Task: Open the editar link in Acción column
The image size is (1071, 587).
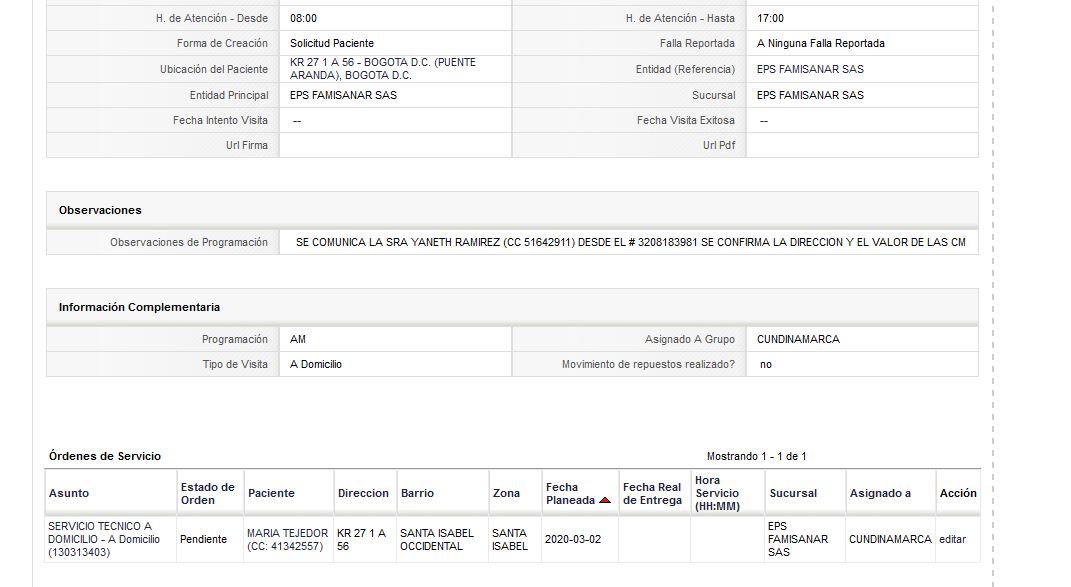Action: [952, 539]
